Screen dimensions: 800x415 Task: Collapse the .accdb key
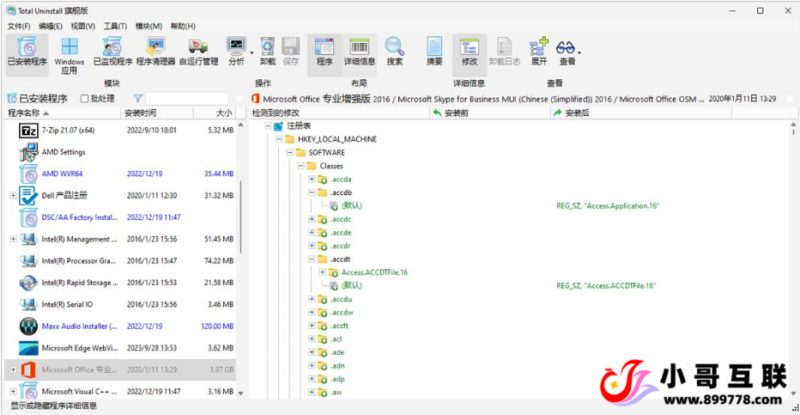(311, 192)
